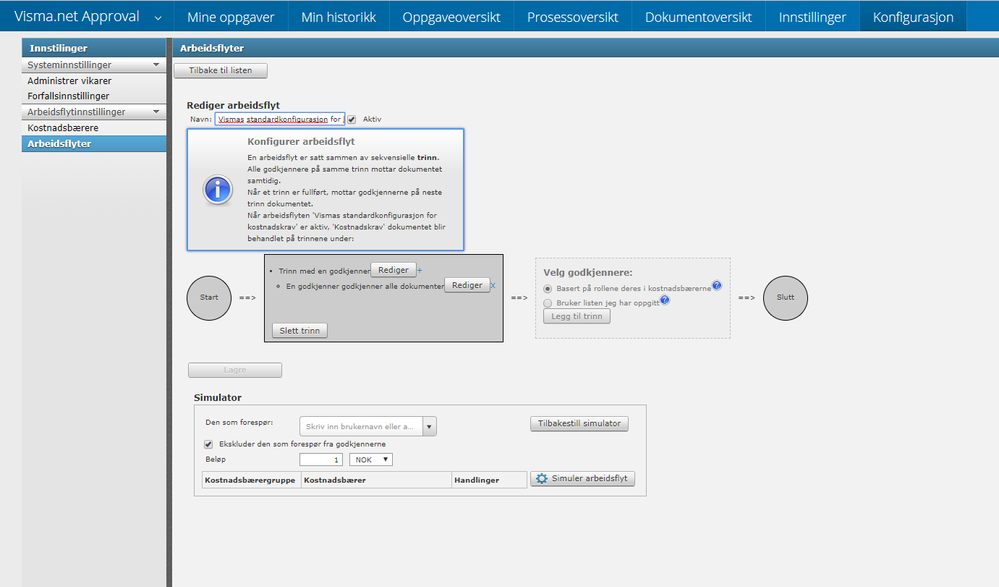Open help icon for Bruker listen option
The image size is (999, 587).
(665, 300)
